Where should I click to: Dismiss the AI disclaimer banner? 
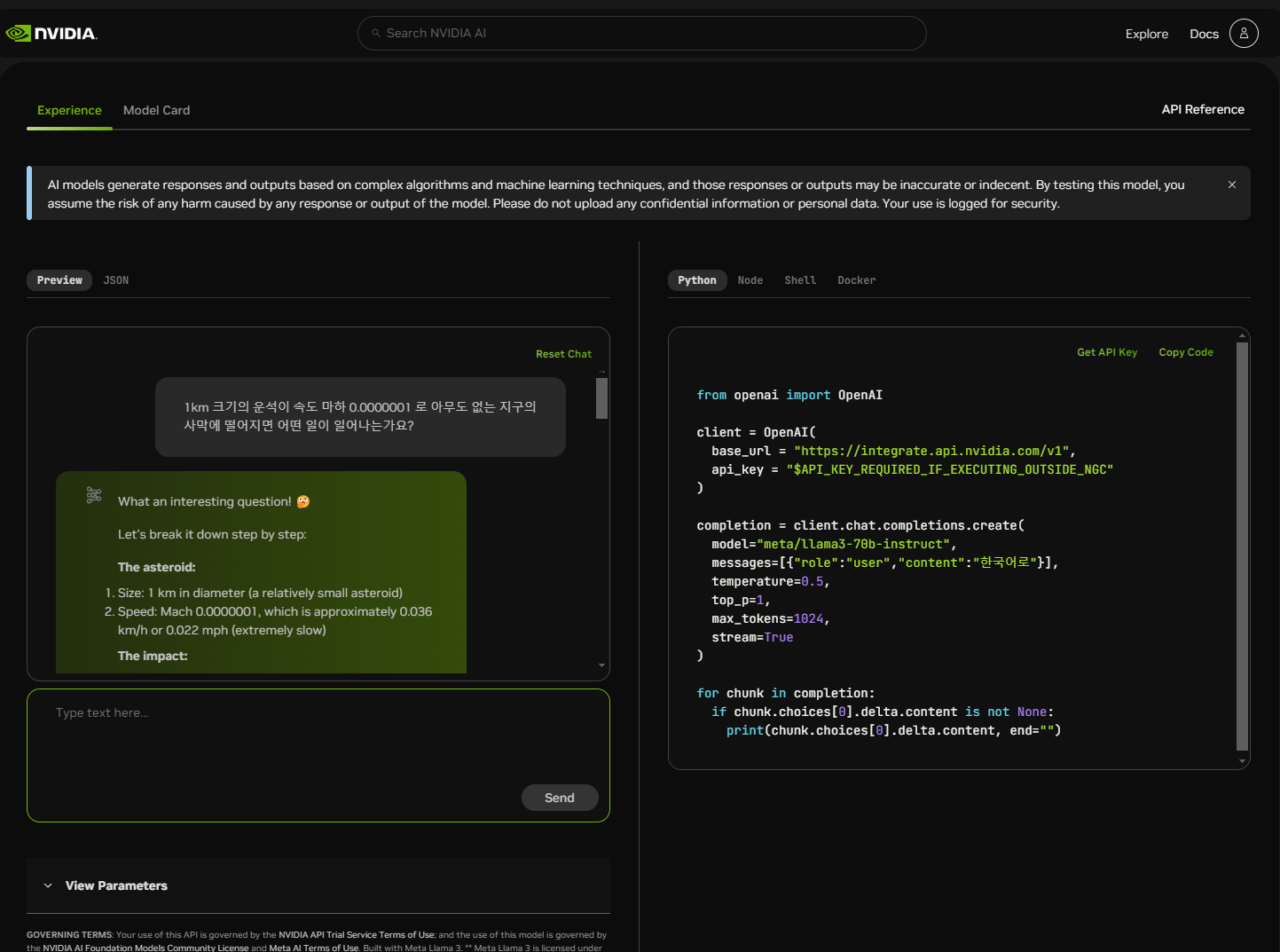pyautogui.click(x=1231, y=185)
